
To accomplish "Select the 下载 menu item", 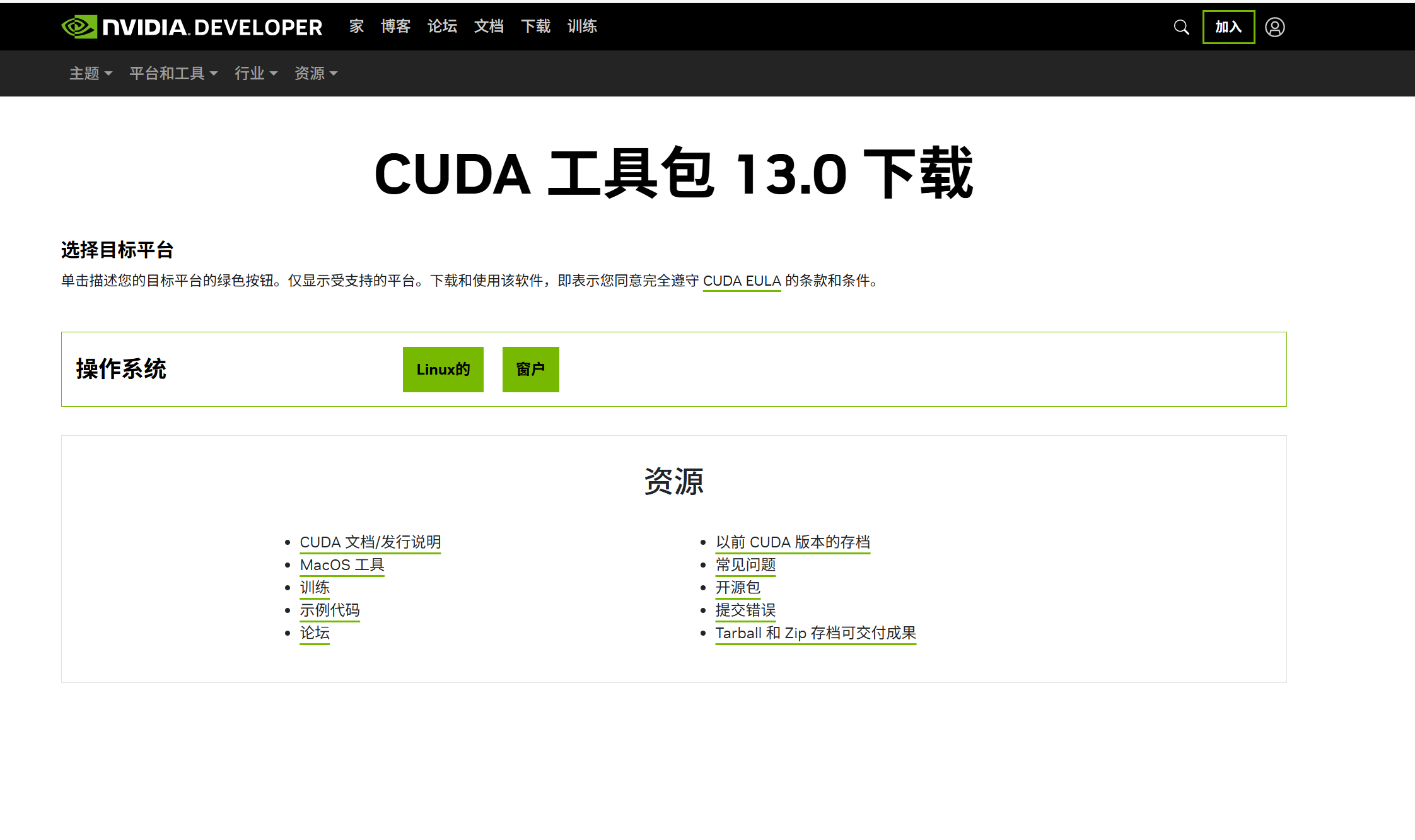I will (535, 26).
